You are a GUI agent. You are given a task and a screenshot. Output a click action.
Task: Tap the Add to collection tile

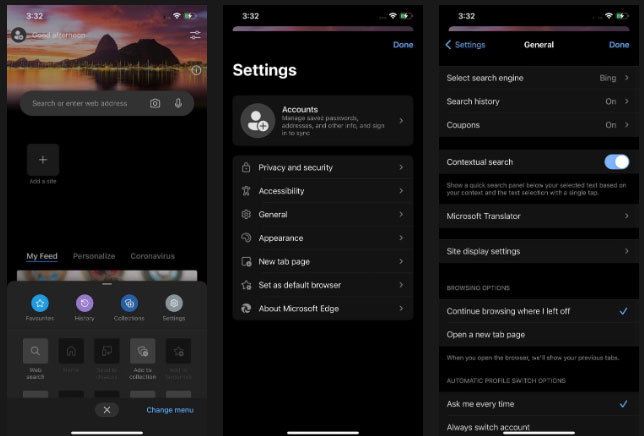click(143, 351)
